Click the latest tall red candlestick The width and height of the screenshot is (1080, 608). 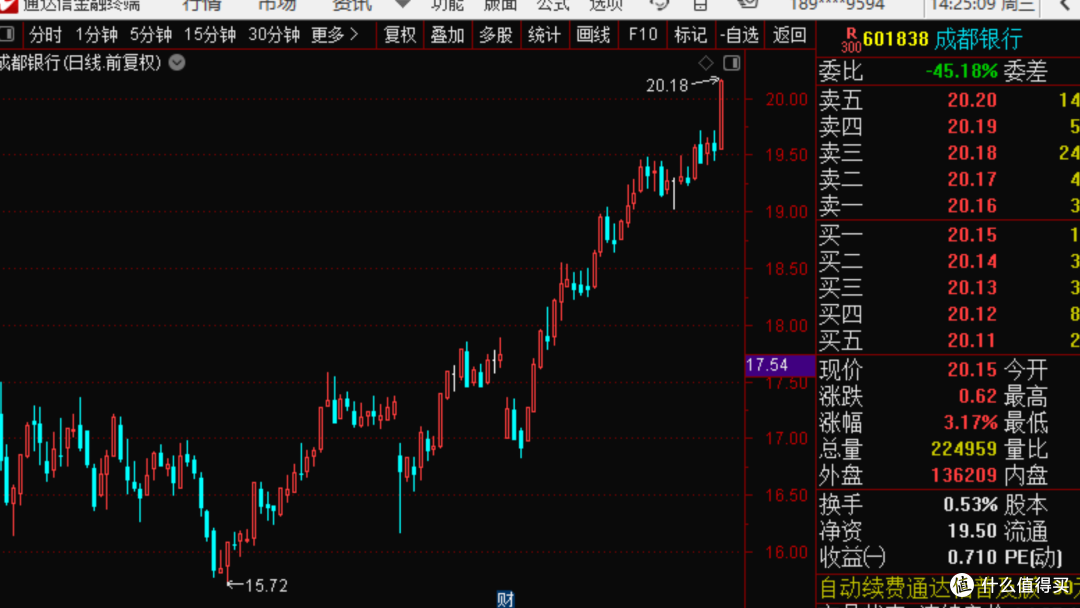[x=721, y=114]
